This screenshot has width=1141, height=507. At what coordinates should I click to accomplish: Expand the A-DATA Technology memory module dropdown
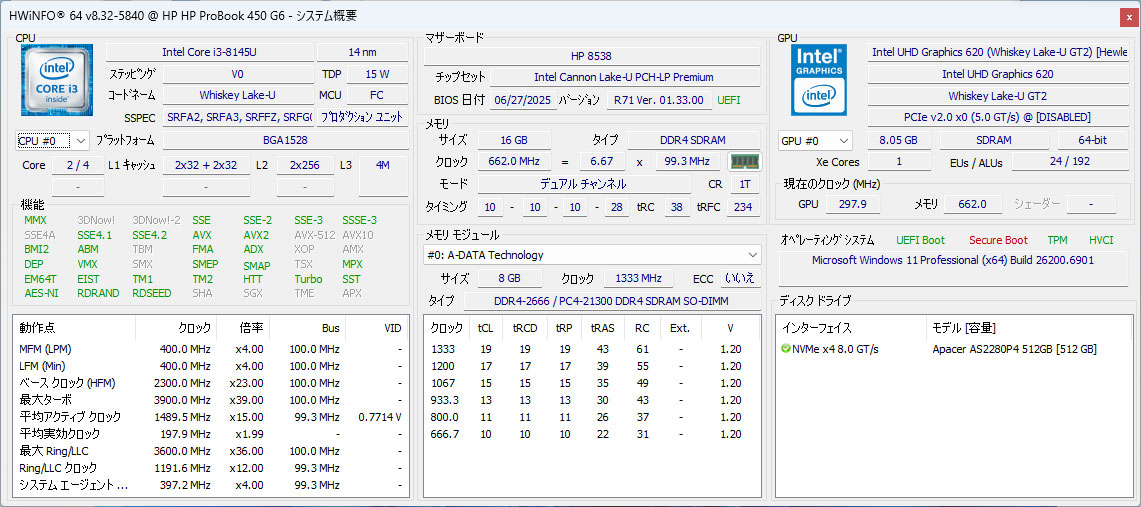point(592,255)
